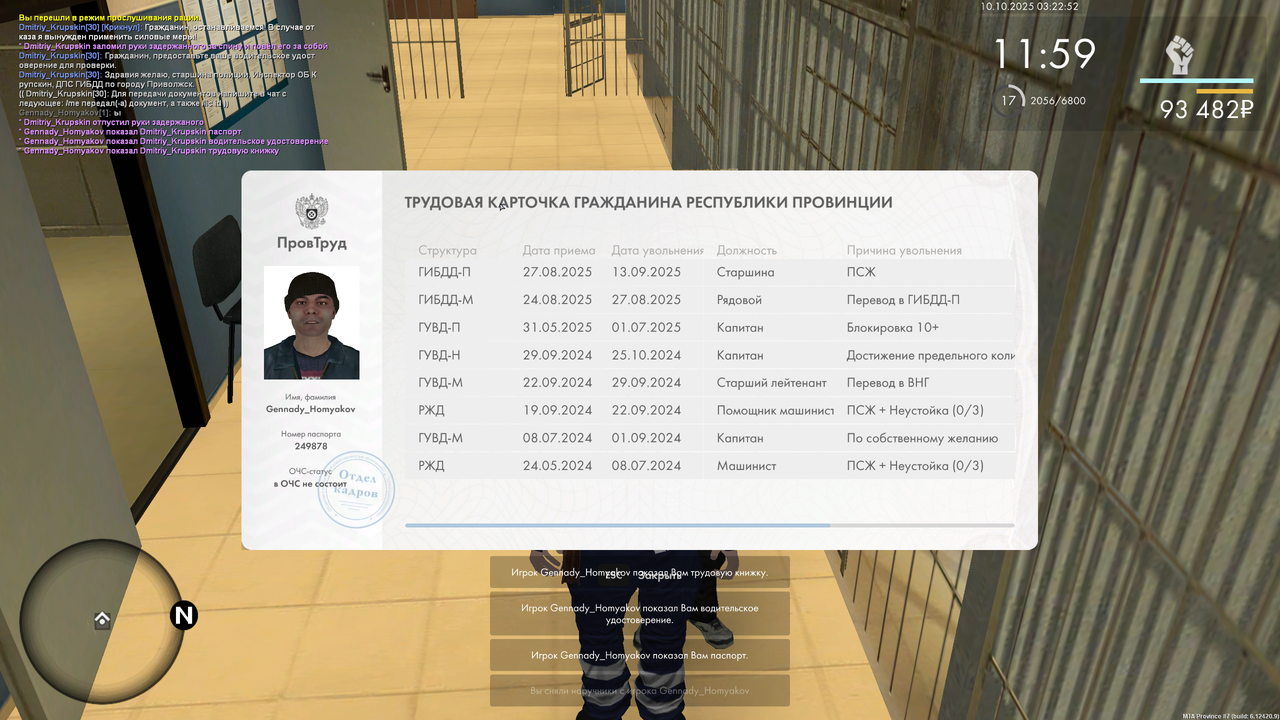The image size is (1280, 720).
Task: Click the orange bar under the health bar
Action: (x=1225, y=91)
